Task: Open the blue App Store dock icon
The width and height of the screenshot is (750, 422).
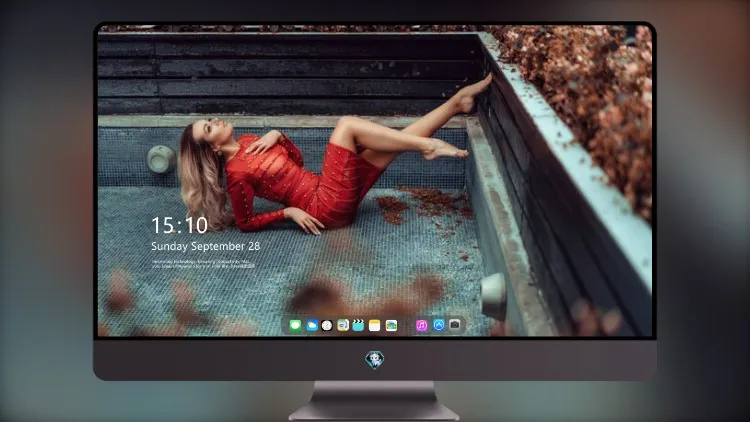Action: (439, 325)
